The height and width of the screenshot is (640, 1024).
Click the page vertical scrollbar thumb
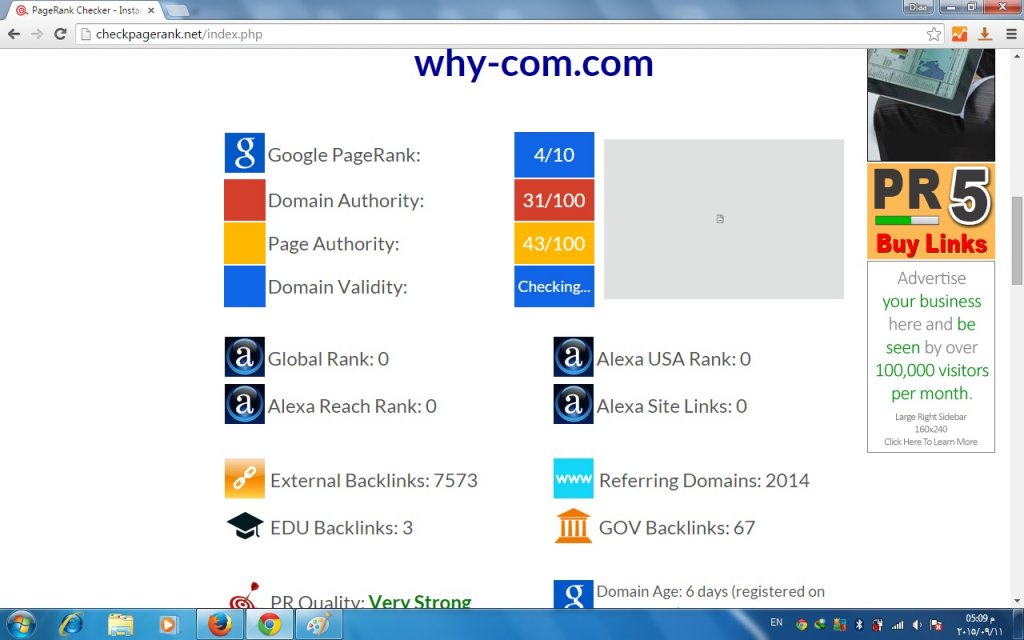pyautogui.click(x=1017, y=240)
